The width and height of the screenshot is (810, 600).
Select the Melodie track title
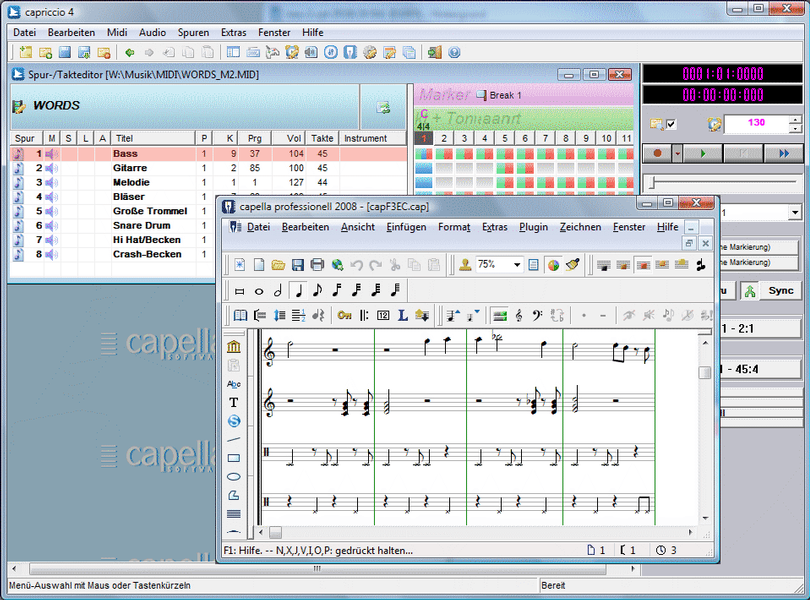pyautogui.click(x=131, y=182)
